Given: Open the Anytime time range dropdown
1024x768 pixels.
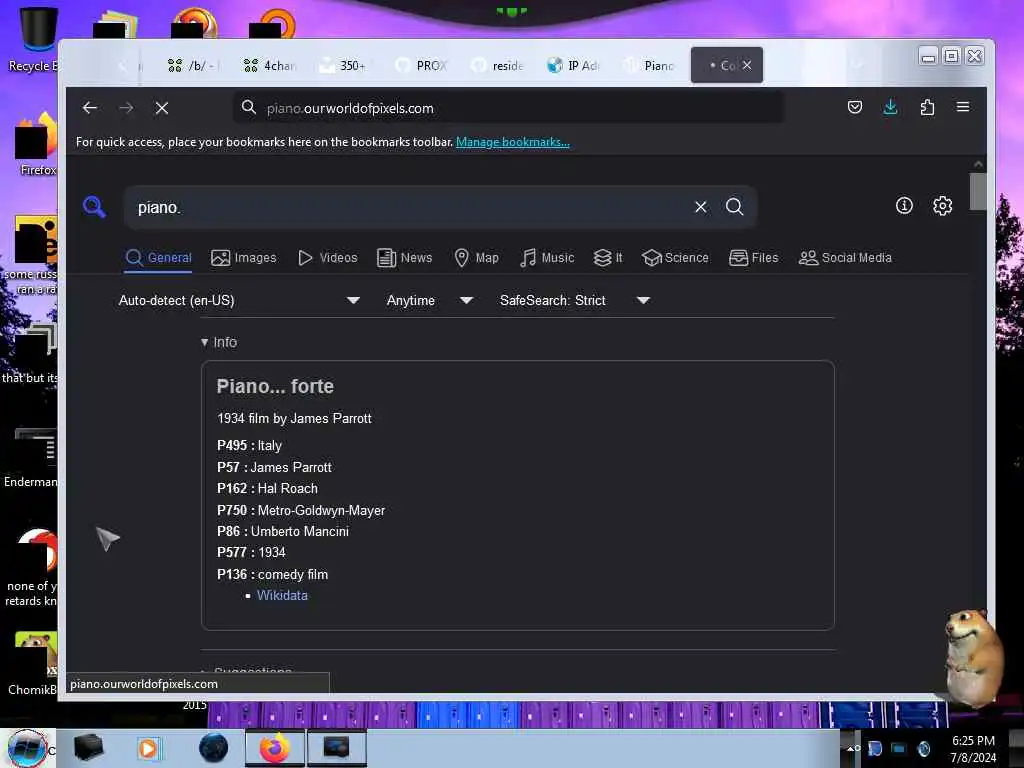Looking at the screenshot, I should [430, 300].
